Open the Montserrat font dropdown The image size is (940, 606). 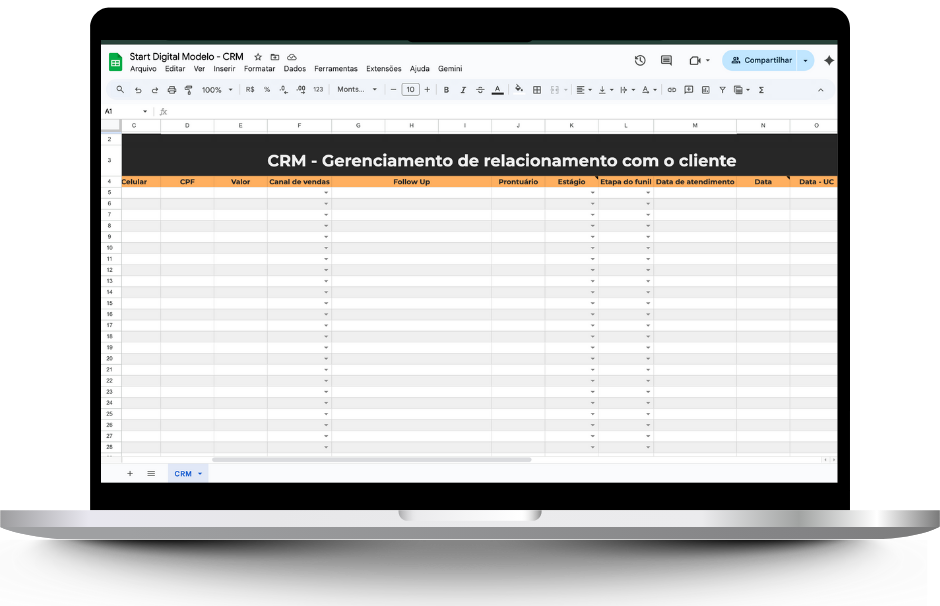(357, 90)
